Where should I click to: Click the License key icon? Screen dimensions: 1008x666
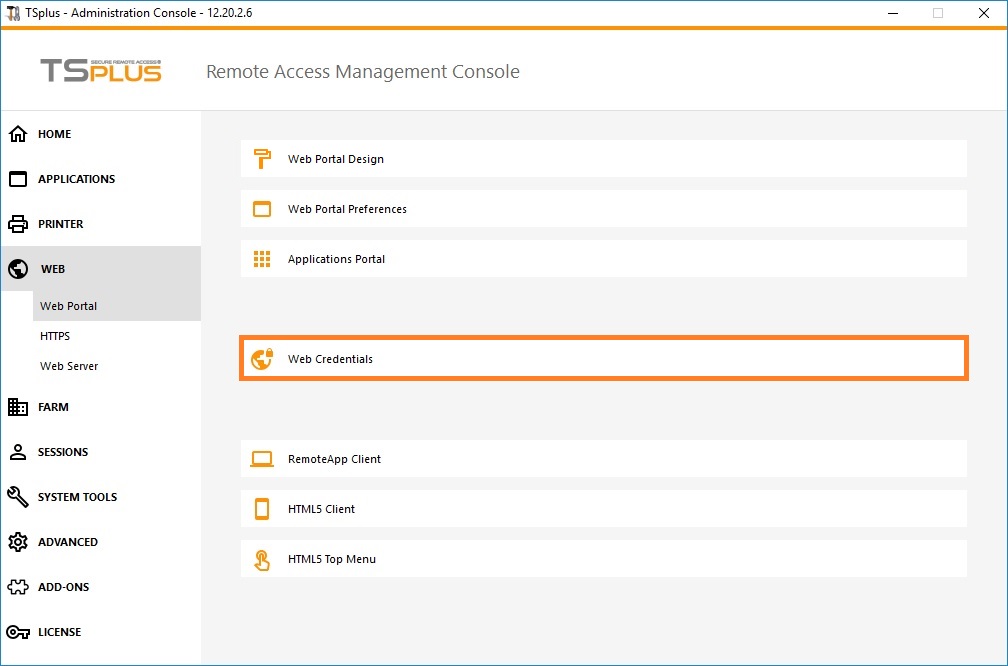click(18, 632)
